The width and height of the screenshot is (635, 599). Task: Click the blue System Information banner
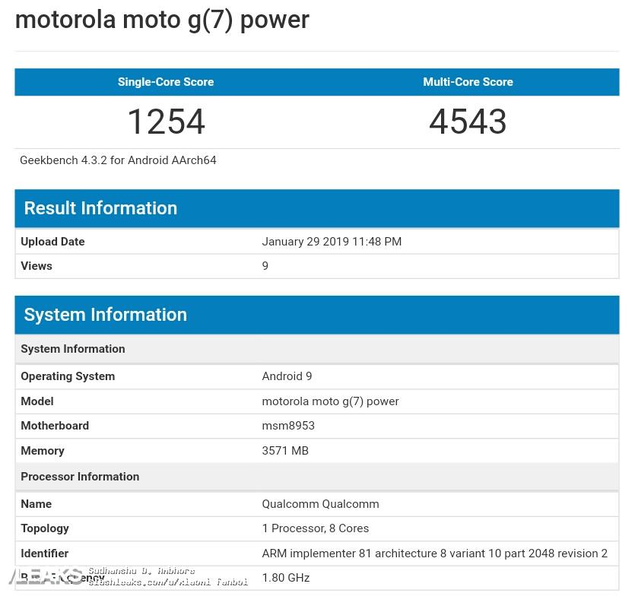point(317,315)
